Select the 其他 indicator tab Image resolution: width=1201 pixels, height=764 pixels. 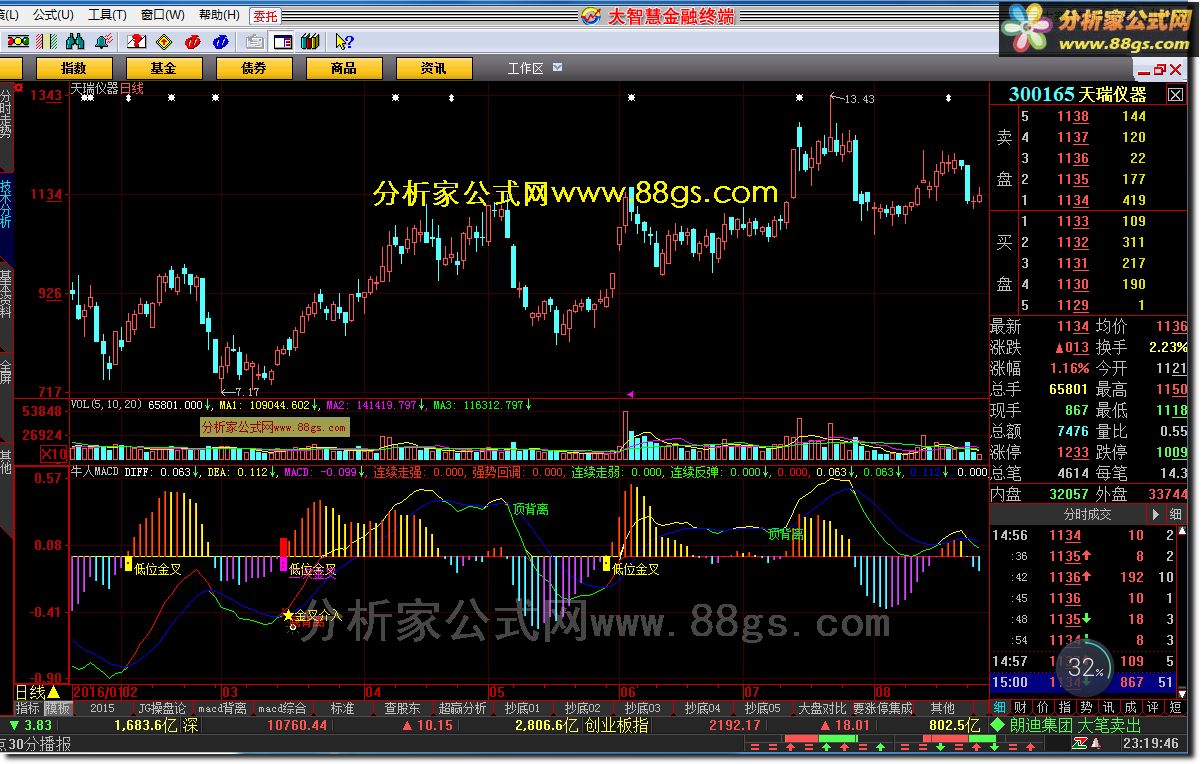pyautogui.click(x=943, y=708)
